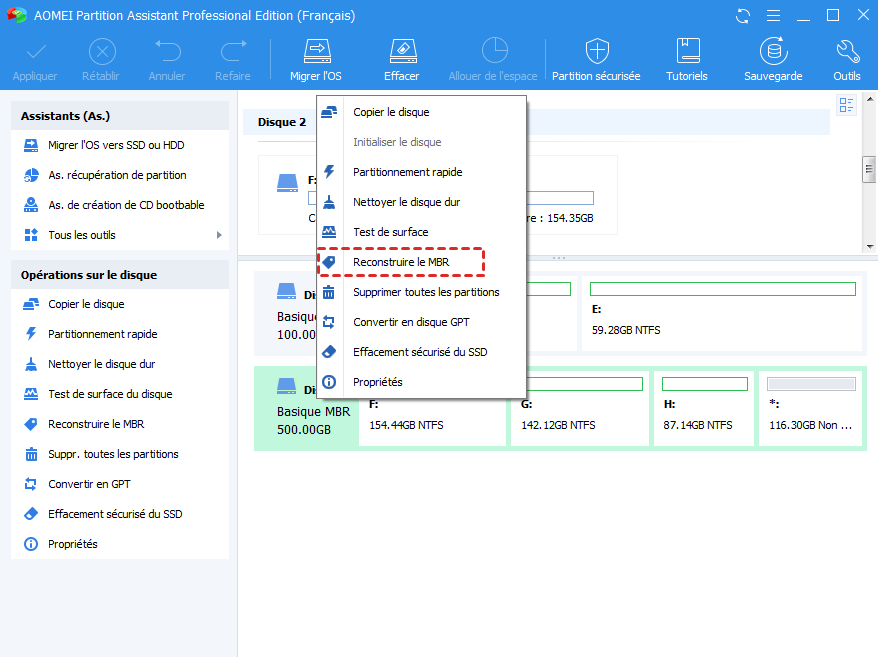The height and width of the screenshot is (657, 878).
Task: Choose Convertir en disque GPT in context menu
Action: pyautogui.click(x=421, y=322)
